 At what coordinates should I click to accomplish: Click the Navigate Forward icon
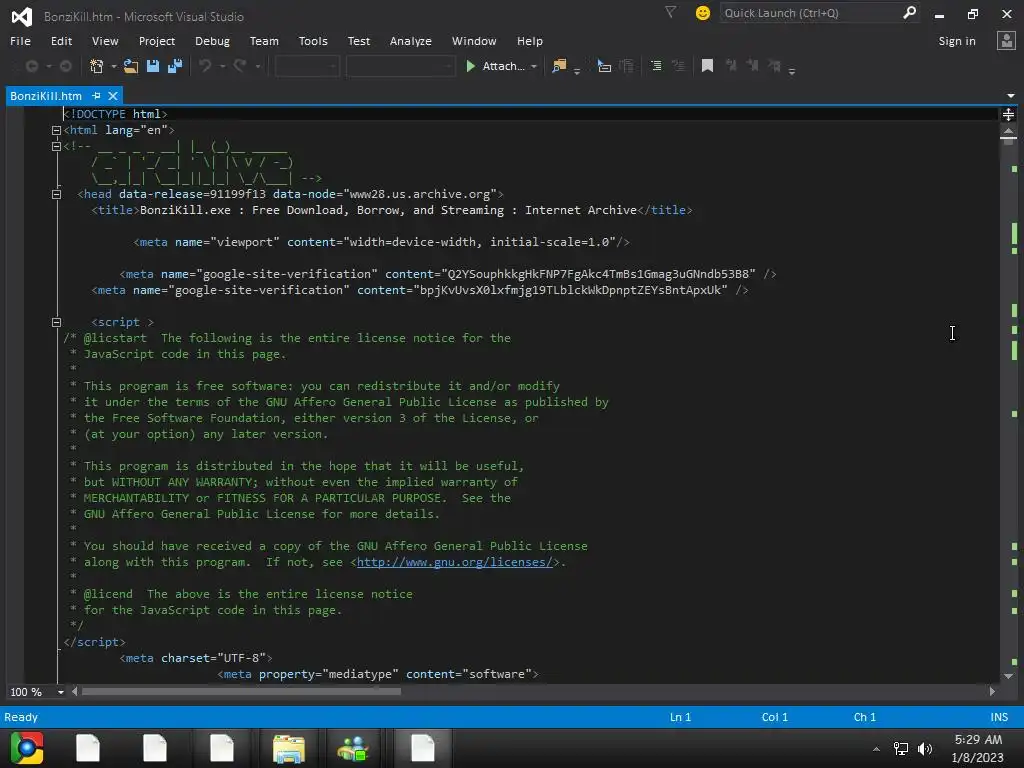click(x=65, y=66)
